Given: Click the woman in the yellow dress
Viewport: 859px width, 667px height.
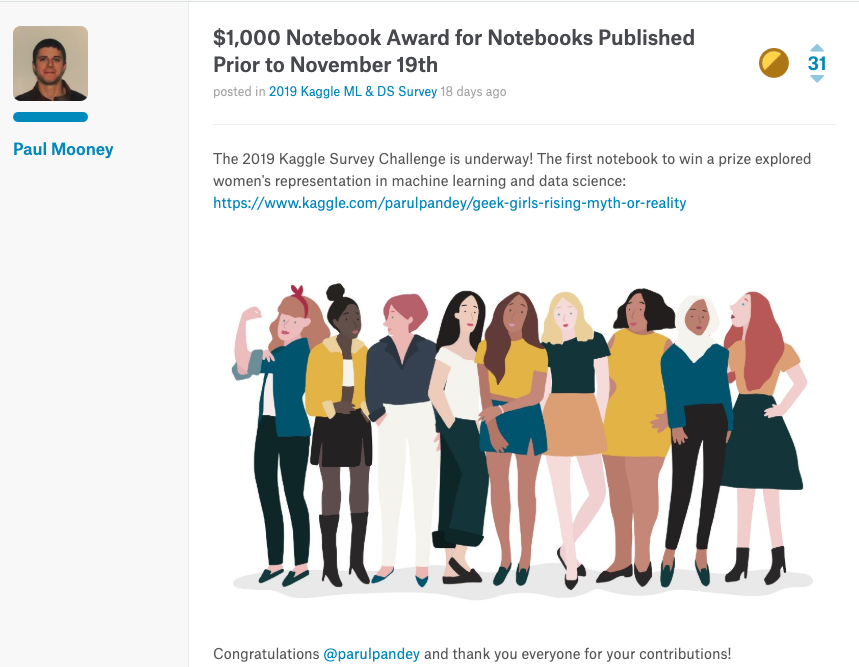Looking at the screenshot, I should 635,400.
